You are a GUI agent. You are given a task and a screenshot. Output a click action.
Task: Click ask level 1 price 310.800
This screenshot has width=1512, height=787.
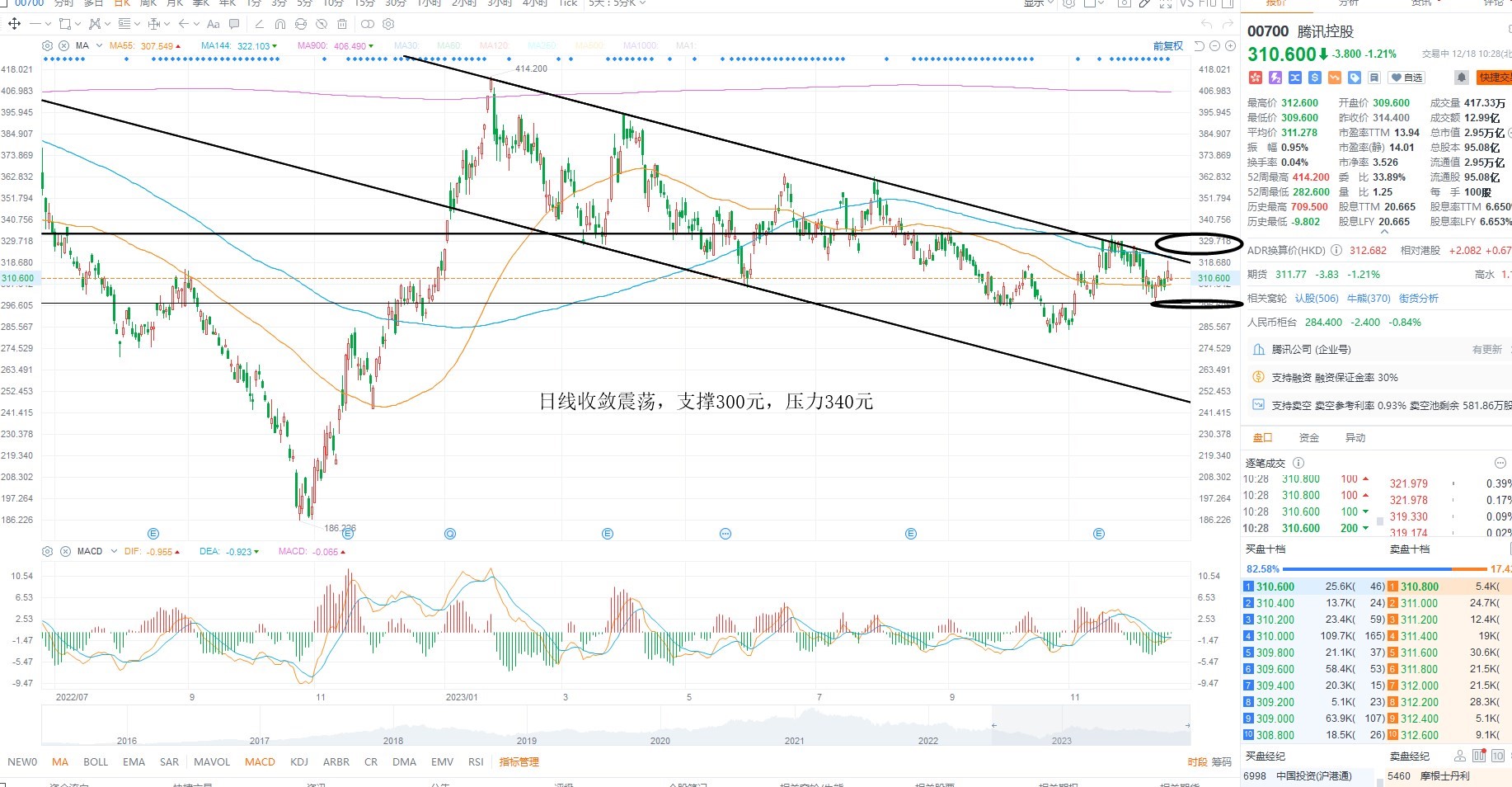click(1420, 587)
